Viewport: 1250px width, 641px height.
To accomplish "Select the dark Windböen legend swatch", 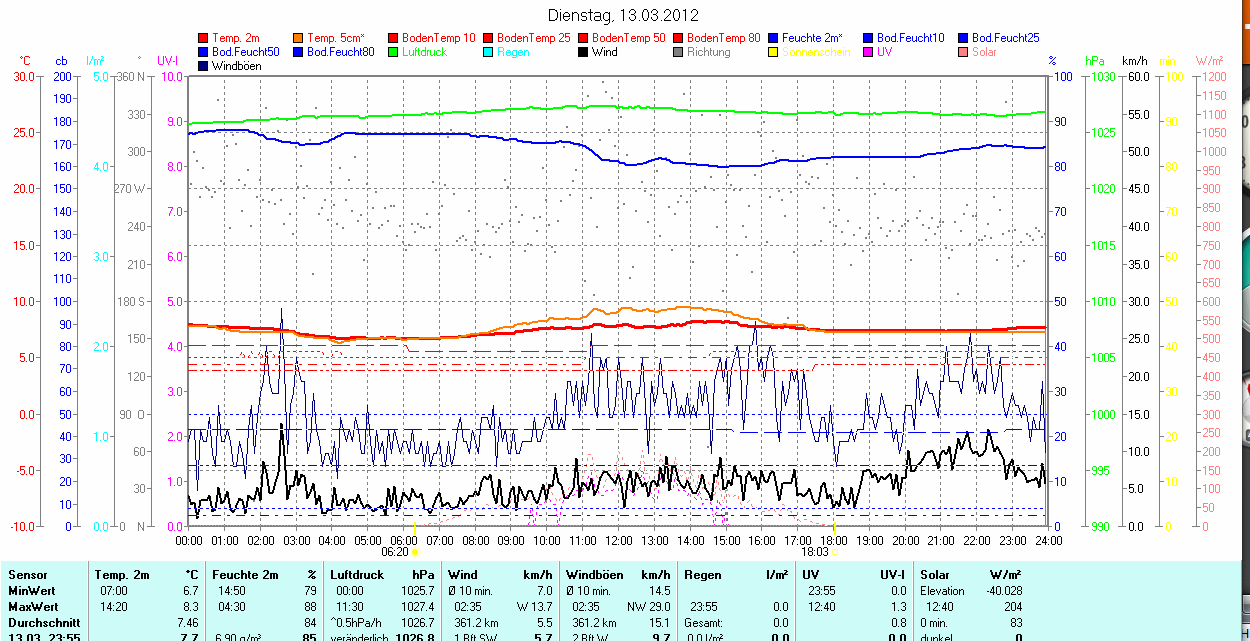I will click(204, 66).
